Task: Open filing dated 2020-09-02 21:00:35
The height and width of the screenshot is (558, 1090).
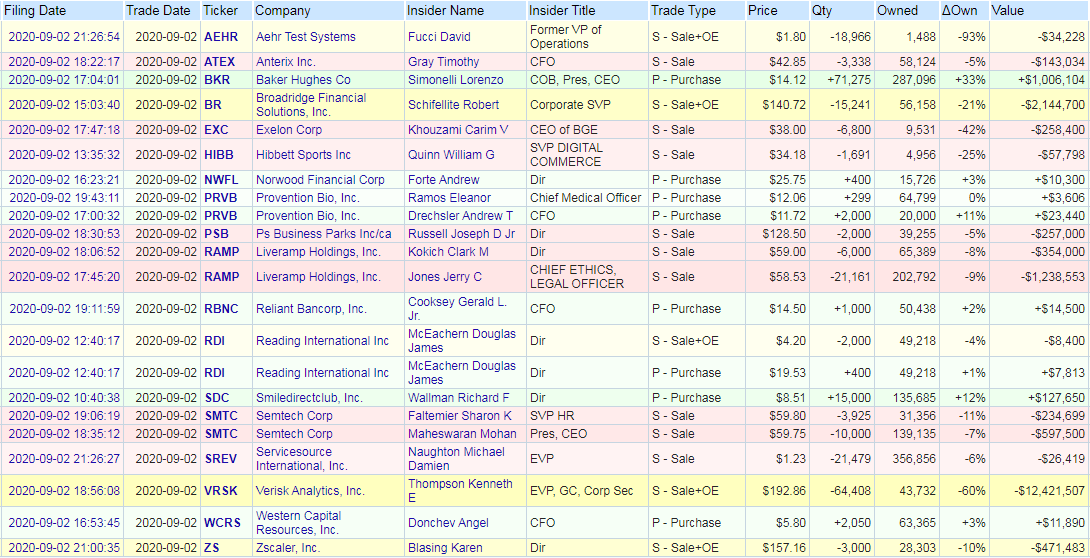Action: tap(64, 548)
